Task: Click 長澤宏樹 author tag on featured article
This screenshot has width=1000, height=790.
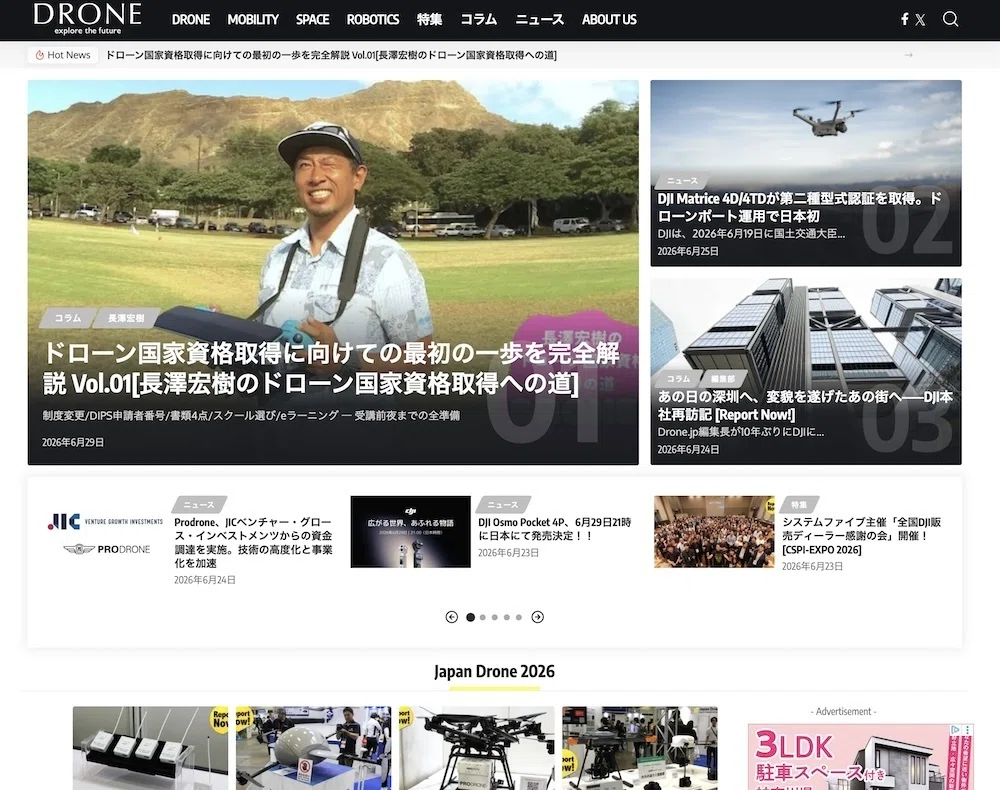Action: click(x=126, y=318)
